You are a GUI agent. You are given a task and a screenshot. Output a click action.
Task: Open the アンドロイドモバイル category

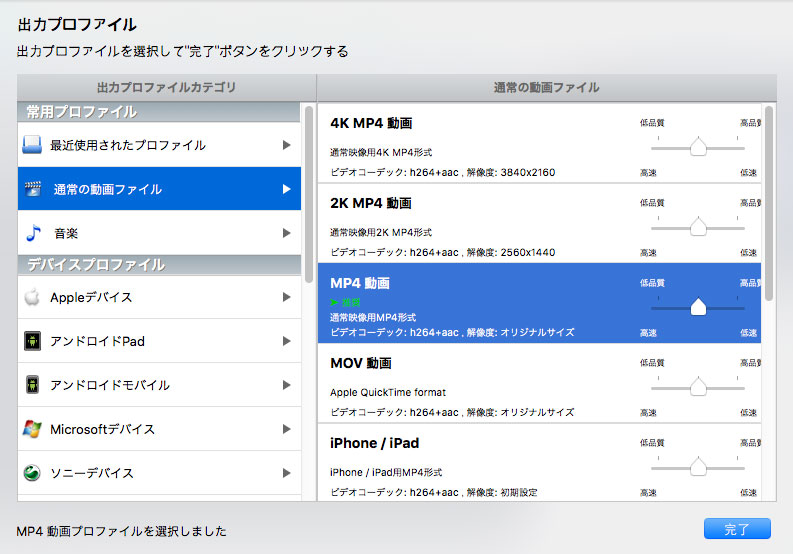click(159, 385)
